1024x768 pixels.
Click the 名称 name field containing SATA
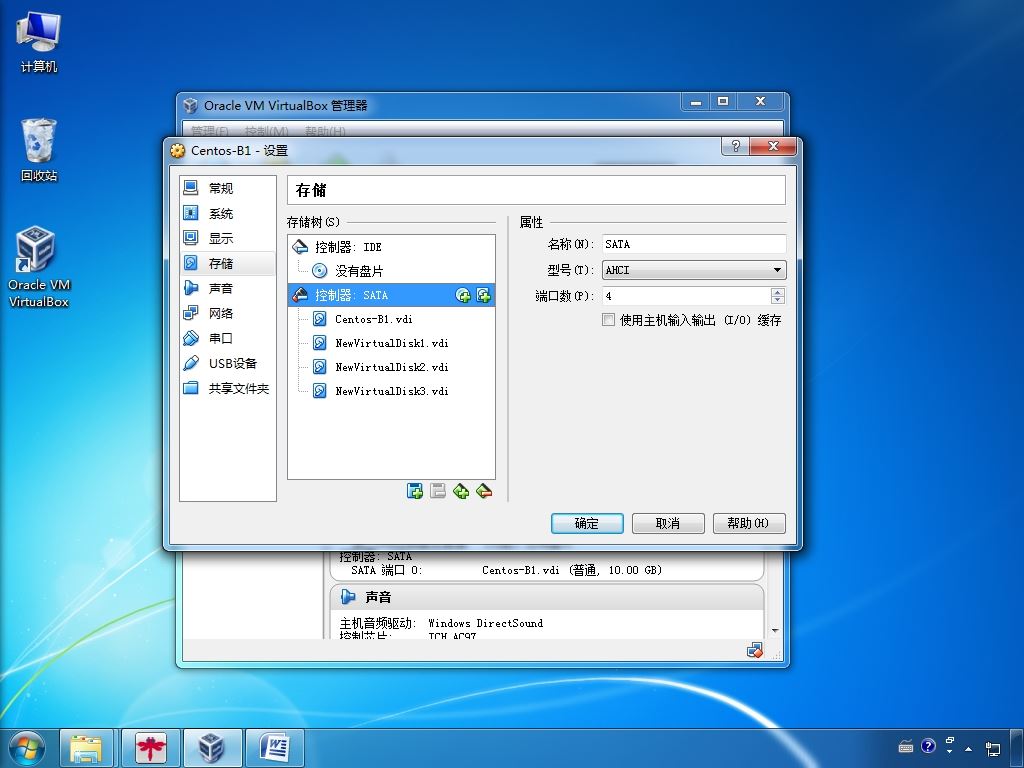point(693,244)
